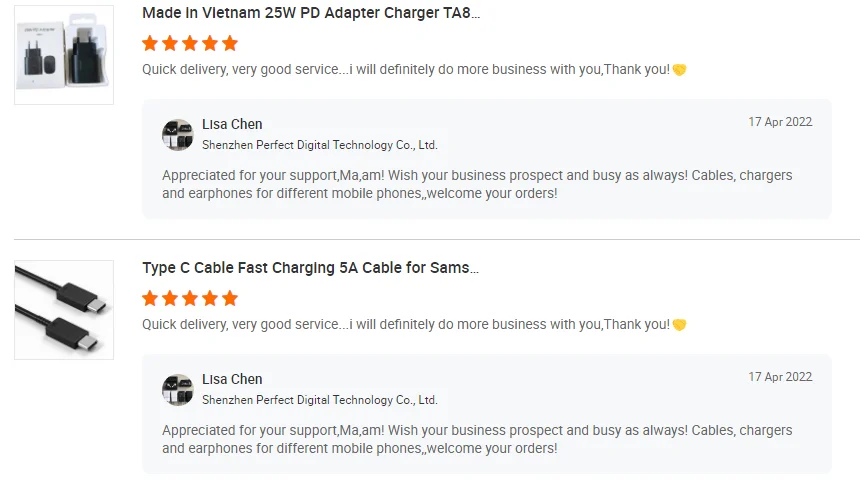Select the Lisa Chen name in the charger reply
The image size is (860, 483).
(232, 124)
